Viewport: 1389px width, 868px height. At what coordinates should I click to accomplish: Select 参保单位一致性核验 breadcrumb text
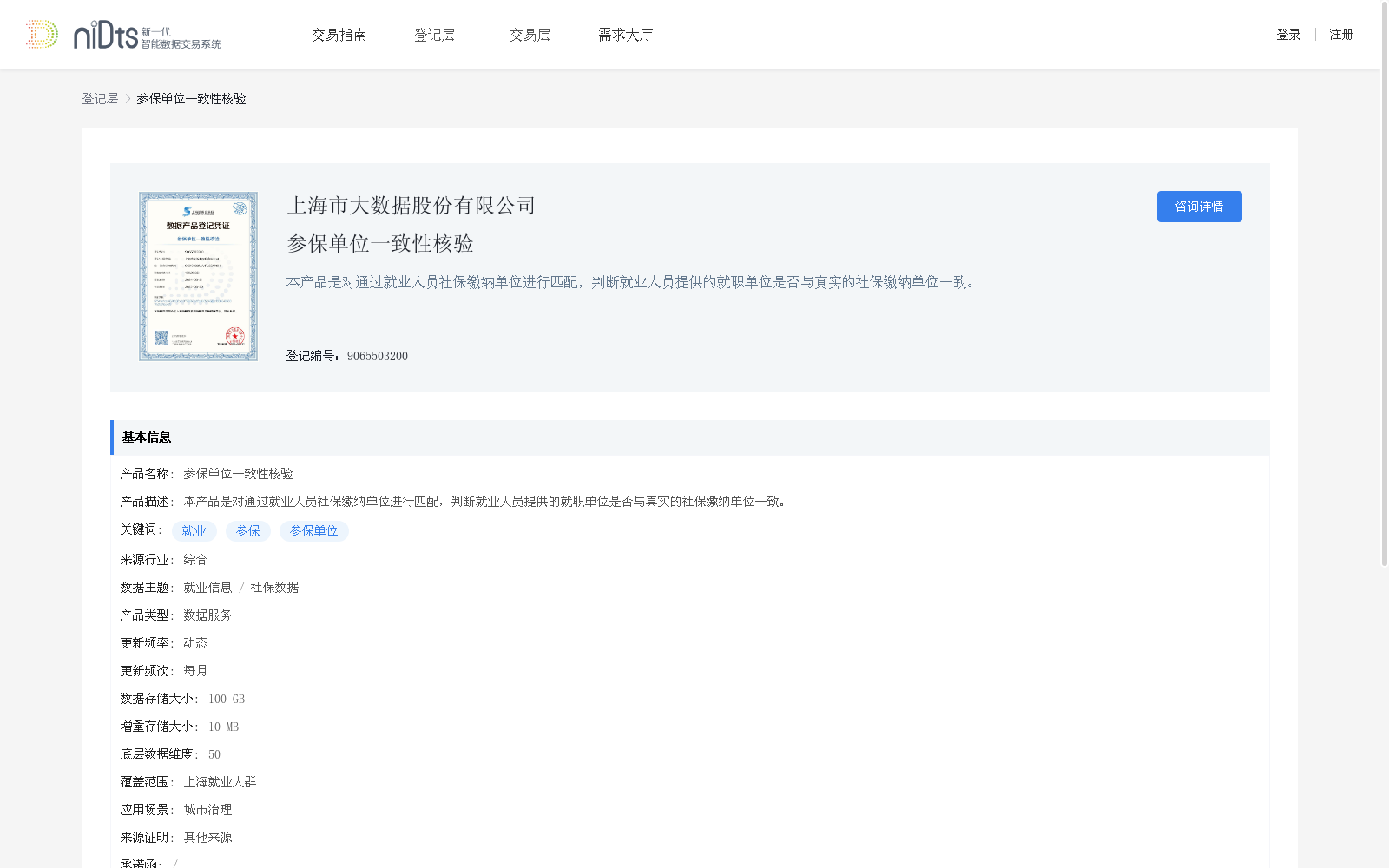point(191,99)
